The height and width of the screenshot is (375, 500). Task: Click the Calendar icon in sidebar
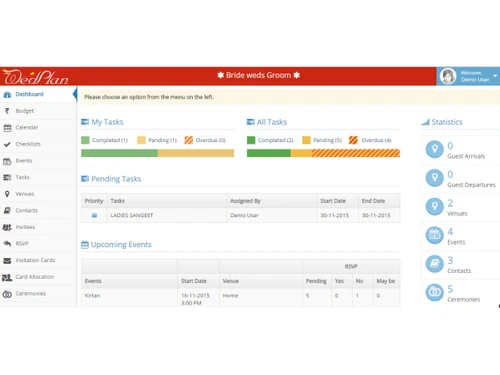point(7,128)
